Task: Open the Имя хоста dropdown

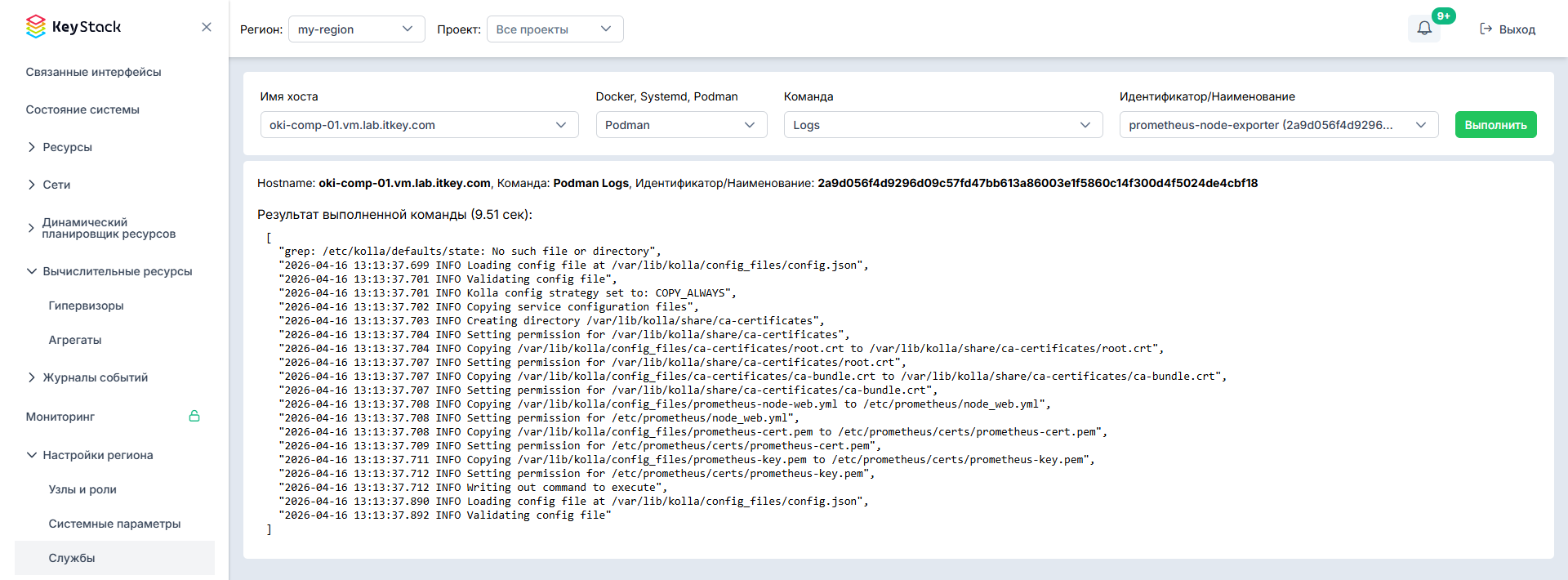Action: tap(419, 125)
